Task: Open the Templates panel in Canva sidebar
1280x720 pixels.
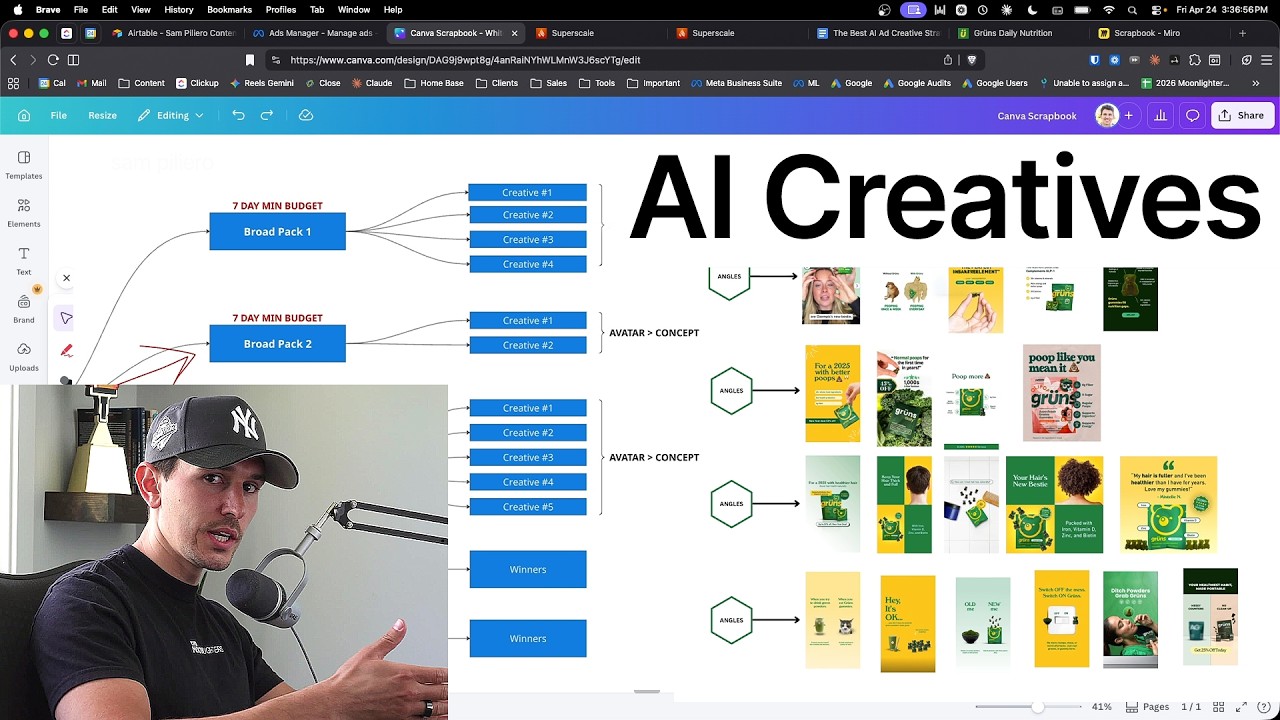Action: [x=24, y=165]
